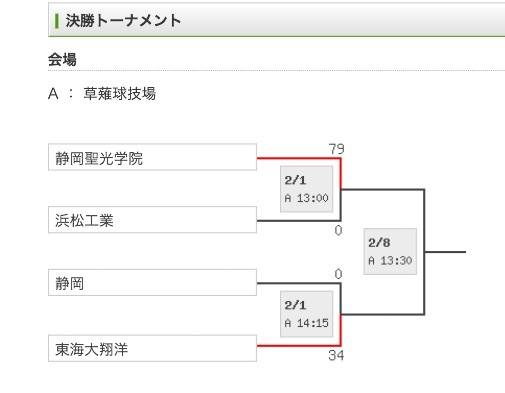505x393 pixels.
Task: Click the 会場 subheading
Action: (x=62, y=60)
